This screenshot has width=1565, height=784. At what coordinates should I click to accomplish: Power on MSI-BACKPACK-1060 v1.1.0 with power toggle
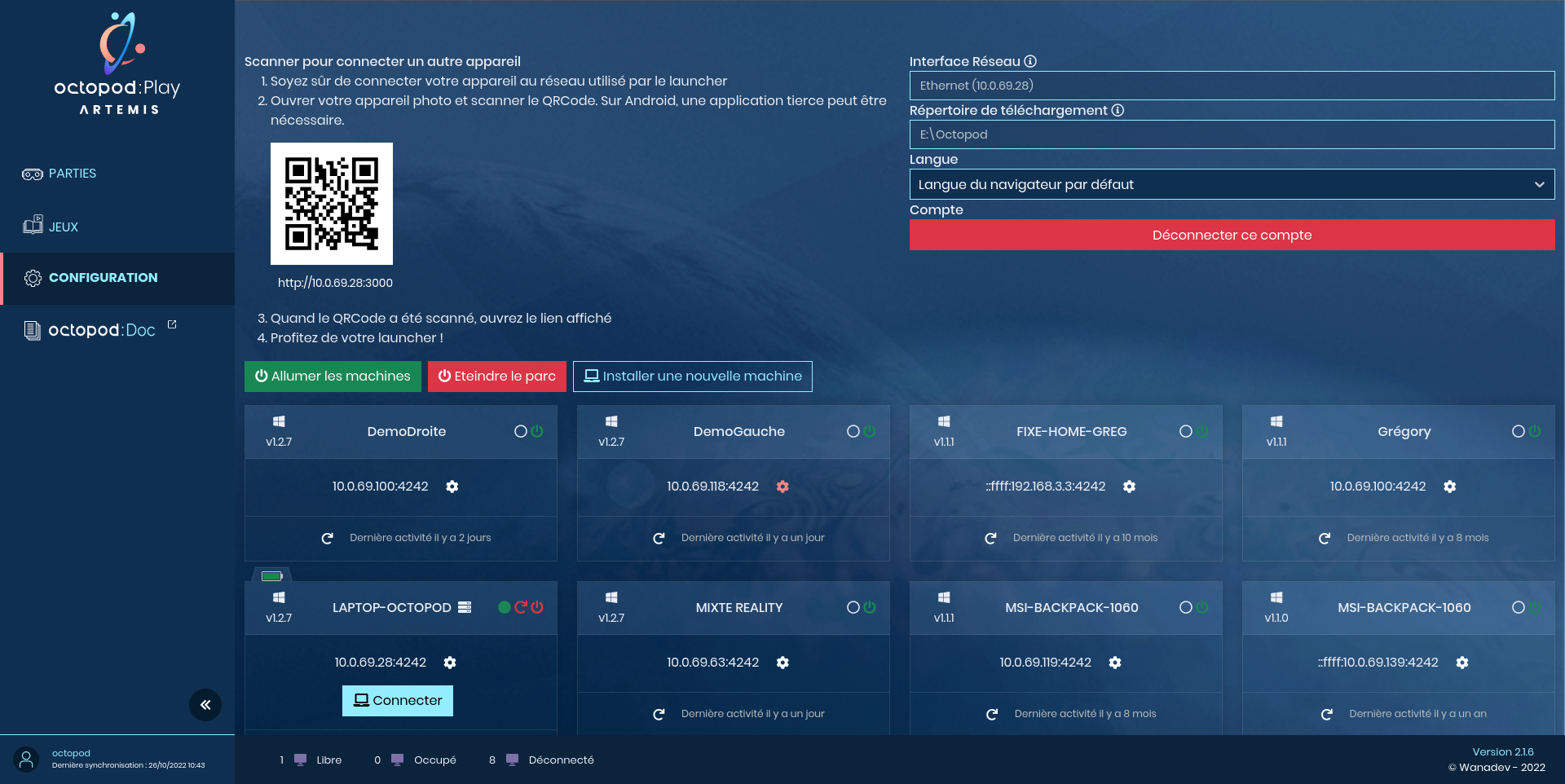click(1535, 607)
